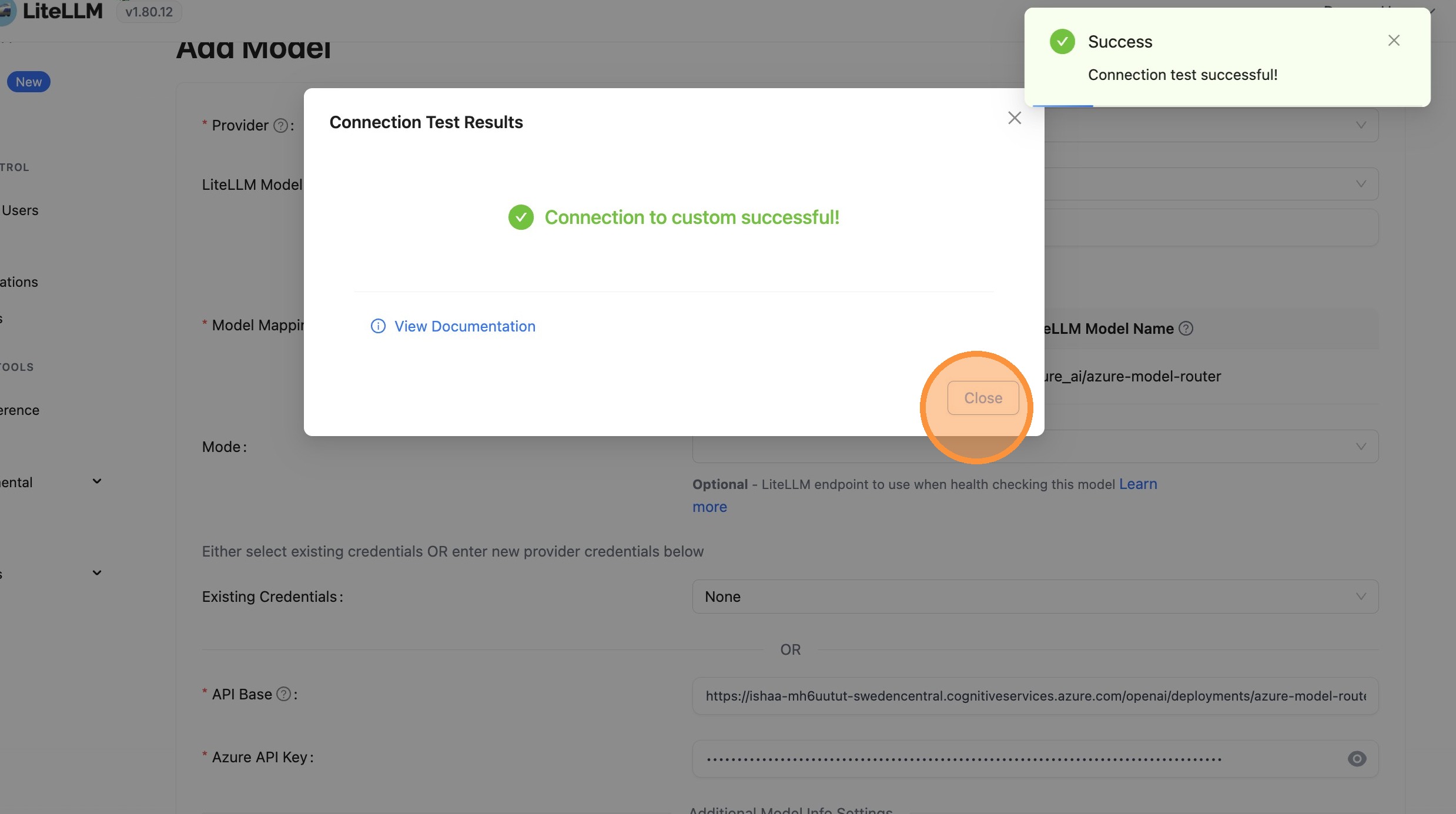Click the Close button in results dialog
The image size is (1456, 814).
(983, 398)
